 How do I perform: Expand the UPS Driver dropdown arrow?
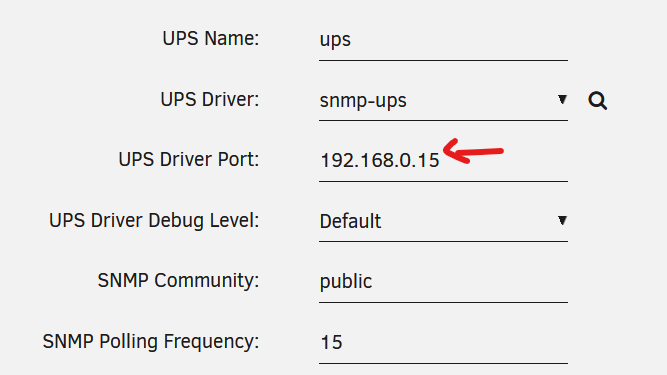pos(562,99)
